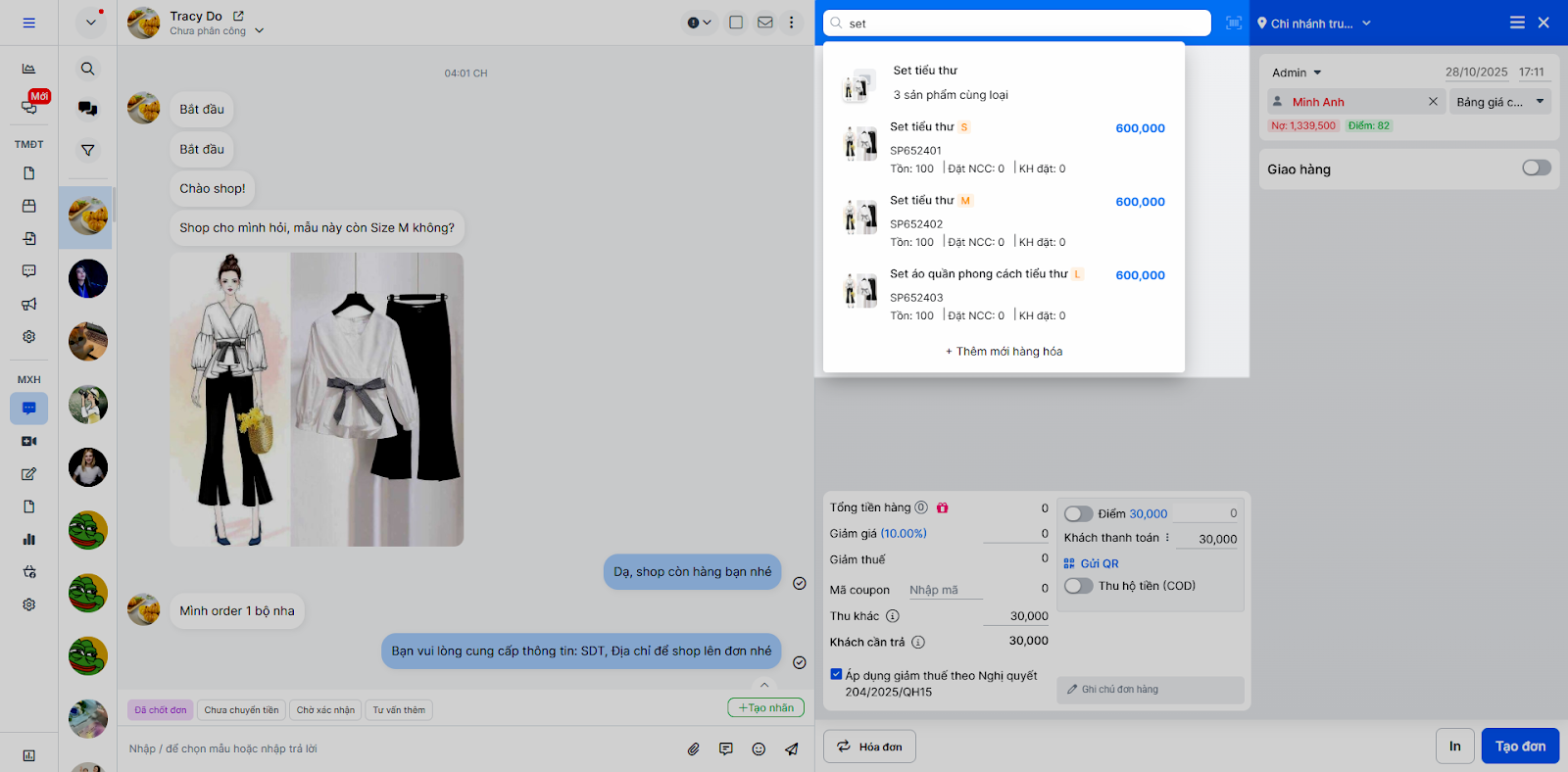
Task: Click the Mã coupon 'Nhập mã' field
Action: pos(946,590)
